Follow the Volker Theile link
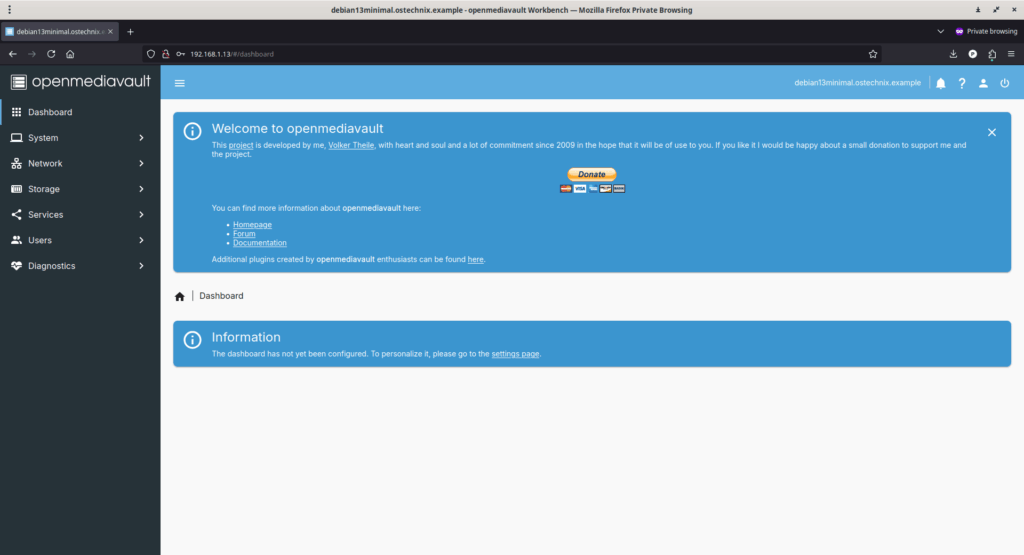The width and height of the screenshot is (1024, 555). click(x=351, y=145)
